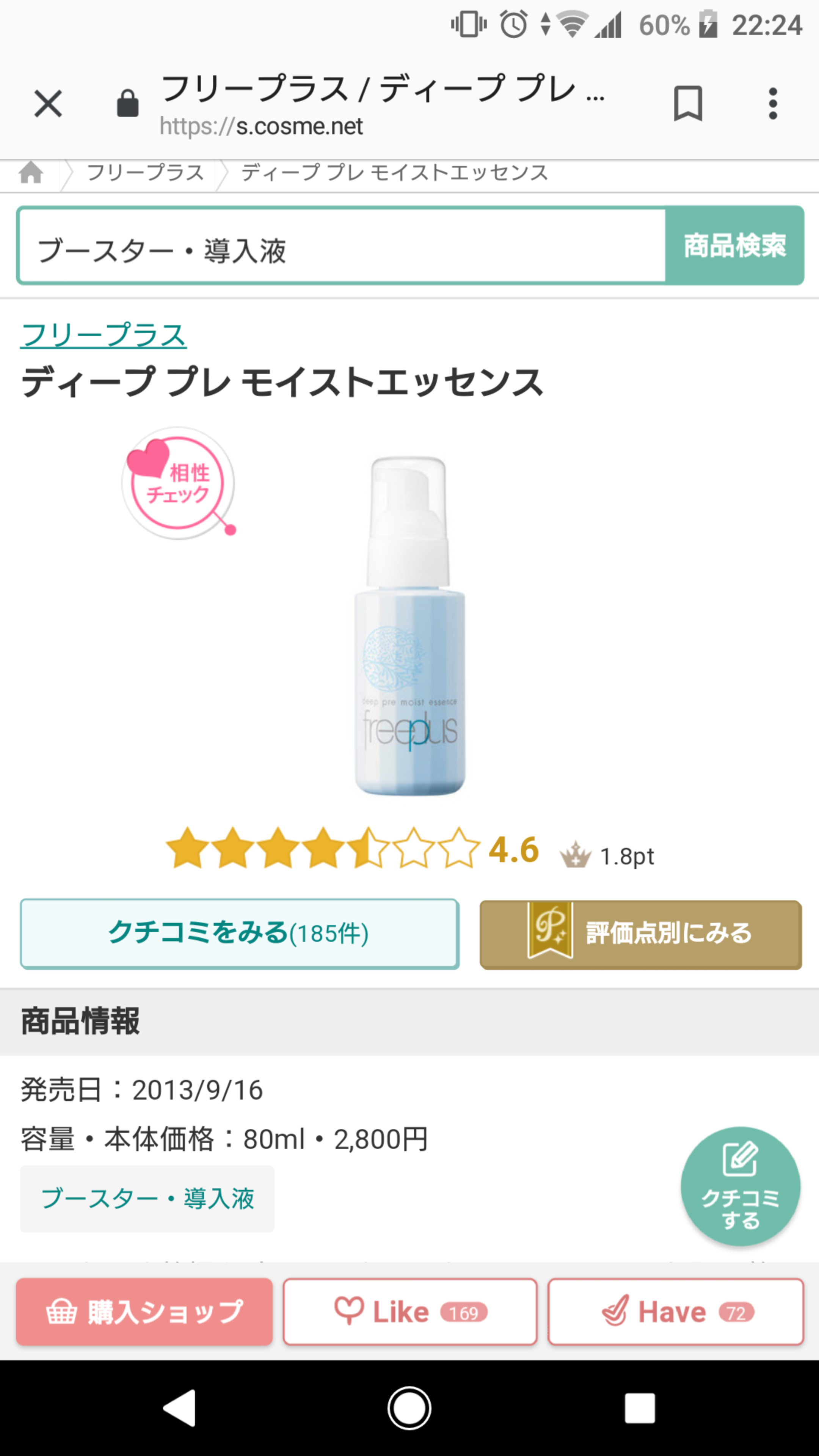This screenshot has width=819, height=1456.
Task: Tap the star rating bar
Action: [x=323, y=848]
